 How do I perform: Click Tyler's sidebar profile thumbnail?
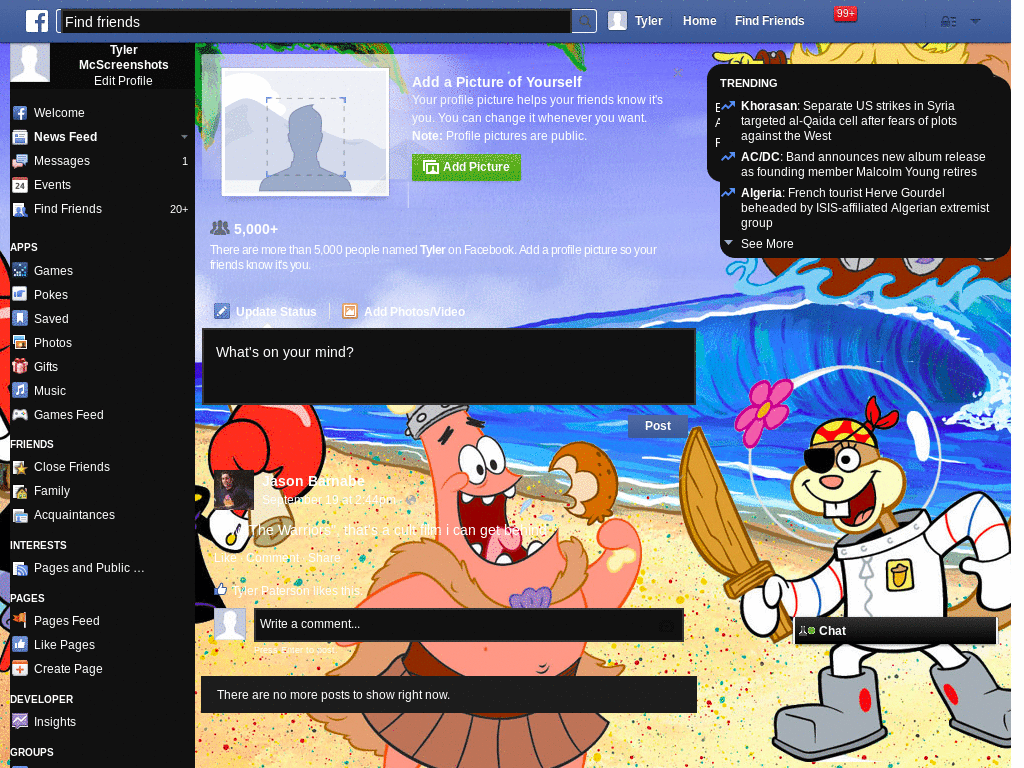tap(30, 63)
